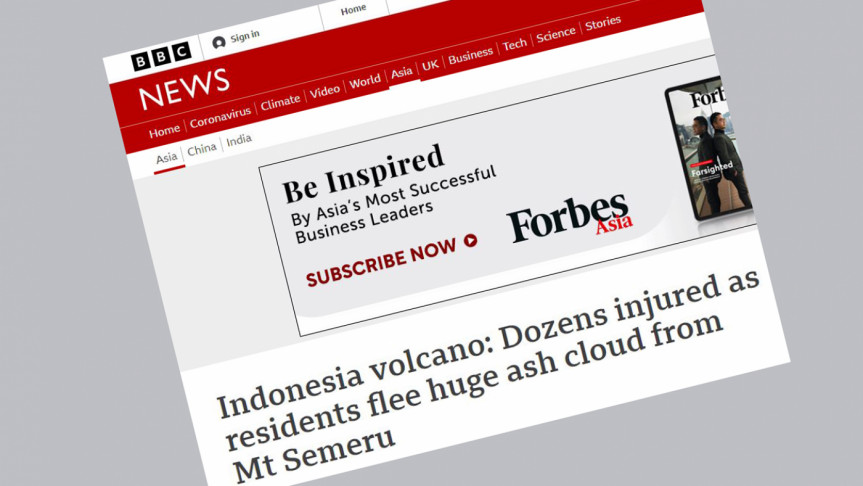Image resolution: width=863 pixels, height=486 pixels.
Task: Open the Forbes magazine tablet image
Action: point(710,150)
